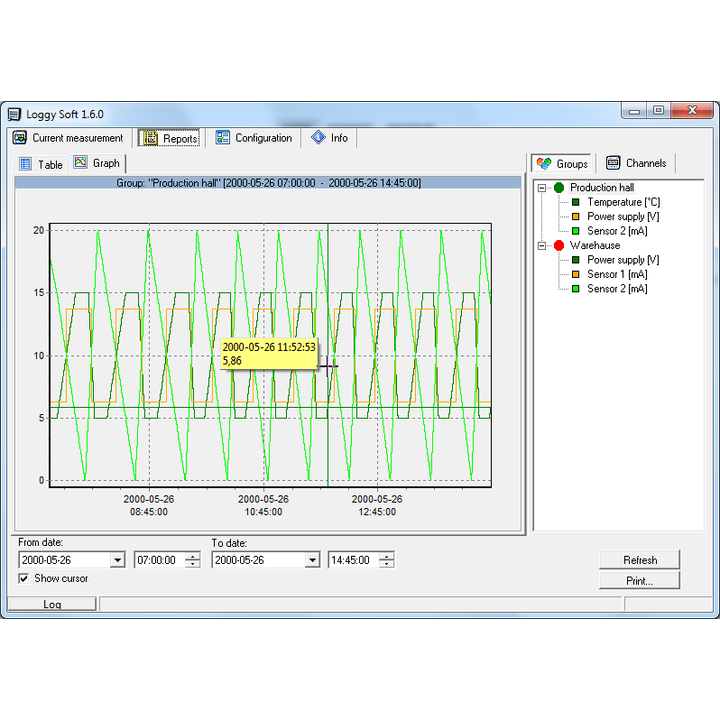The height and width of the screenshot is (720, 720).
Task: Click the Channels panel icon
Action: (613, 163)
